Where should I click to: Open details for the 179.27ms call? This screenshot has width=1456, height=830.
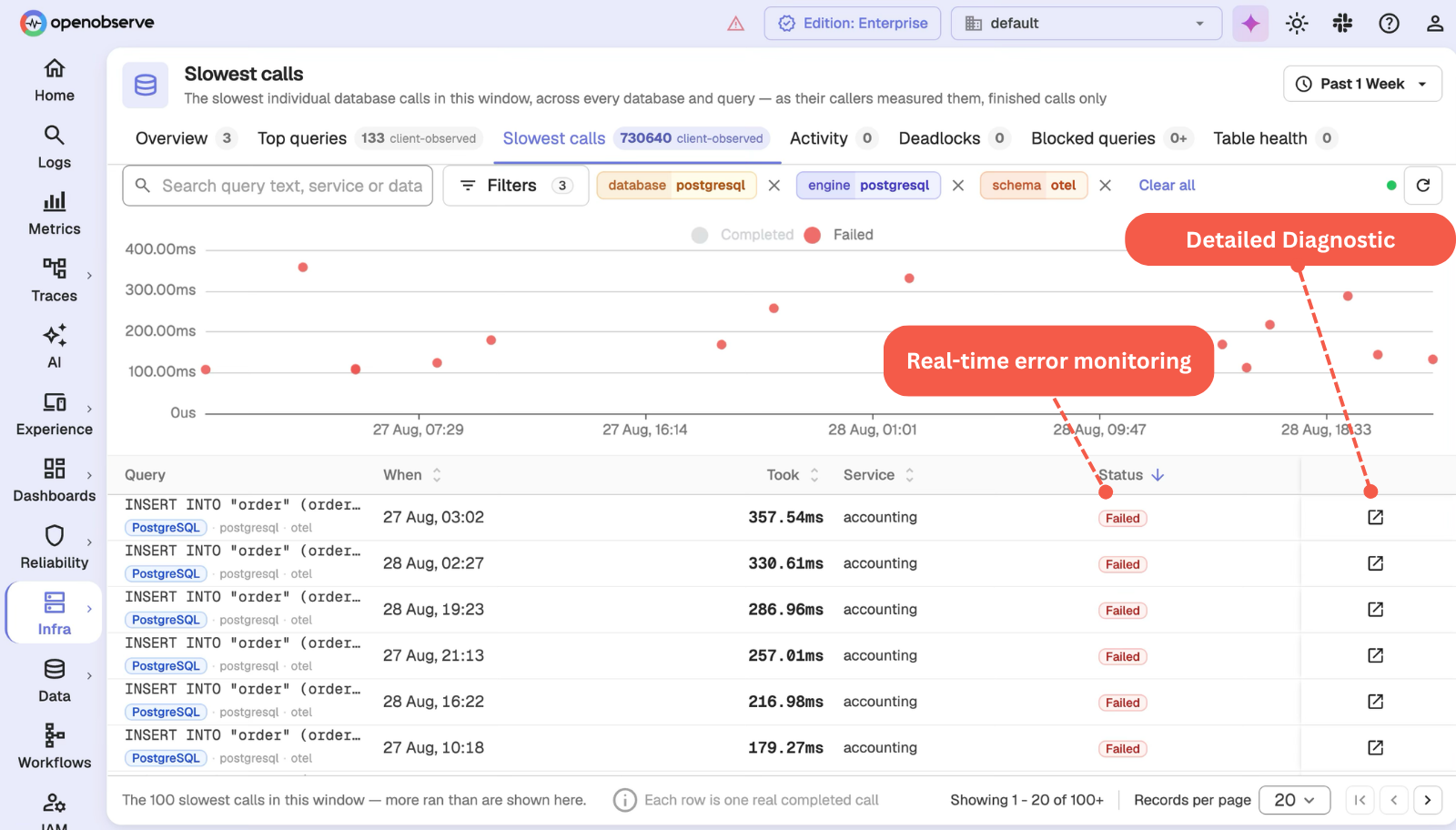coord(1375,747)
